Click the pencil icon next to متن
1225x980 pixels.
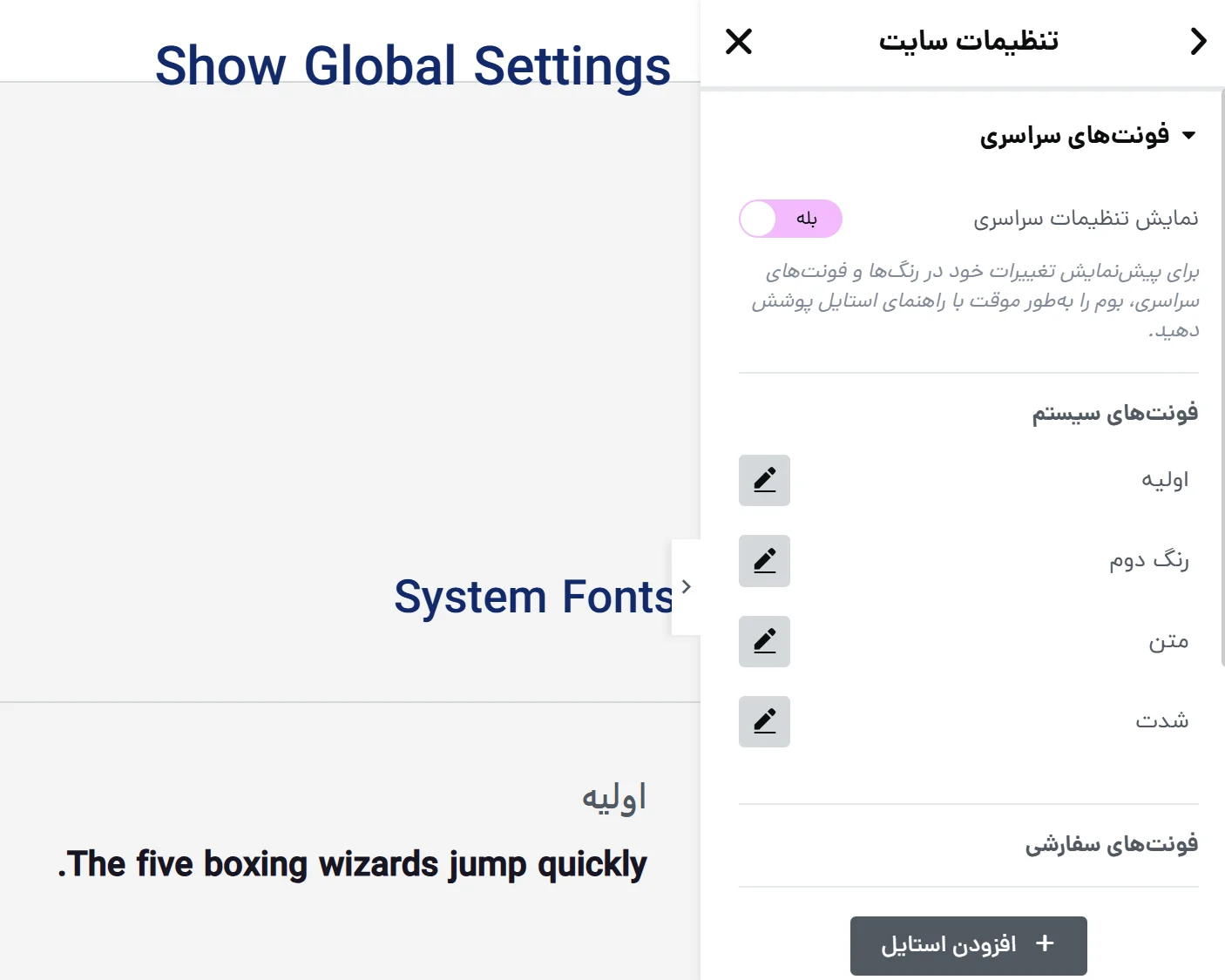click(764, 641)
